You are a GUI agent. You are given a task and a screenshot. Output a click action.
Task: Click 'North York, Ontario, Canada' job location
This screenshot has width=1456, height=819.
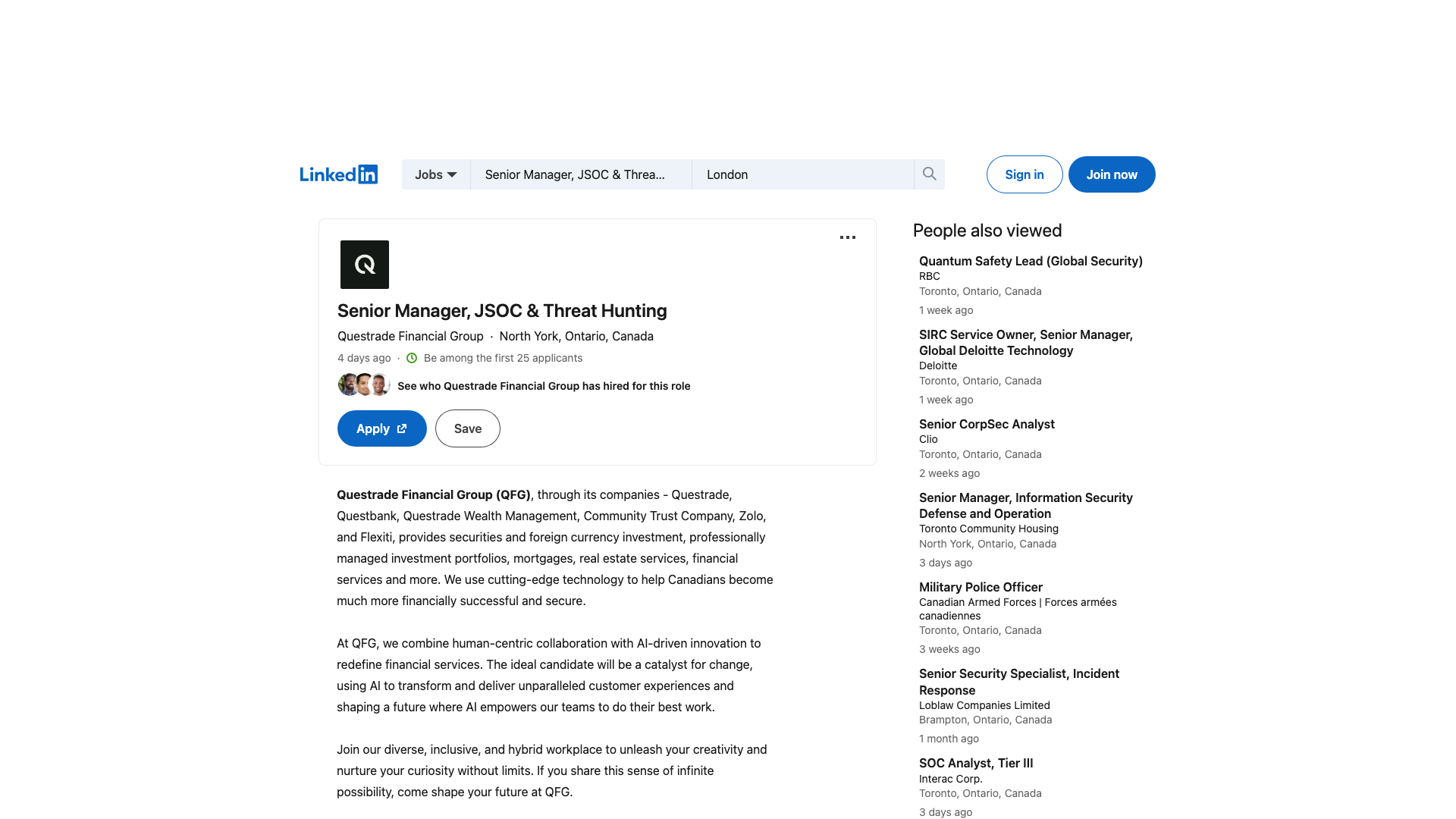[x=576, y=336]
